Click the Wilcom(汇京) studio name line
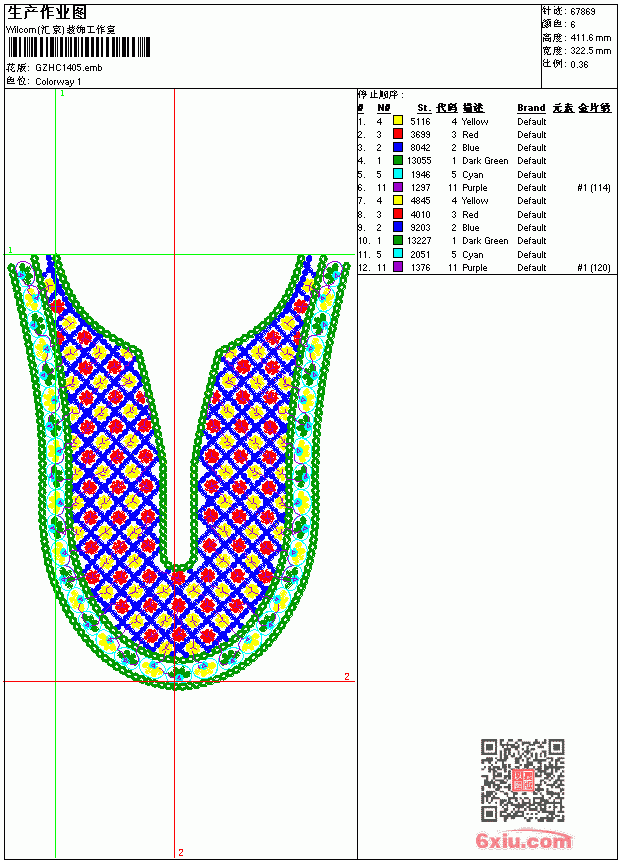The width and height of the screenshot is (620, 860). [x=61, y=30]
